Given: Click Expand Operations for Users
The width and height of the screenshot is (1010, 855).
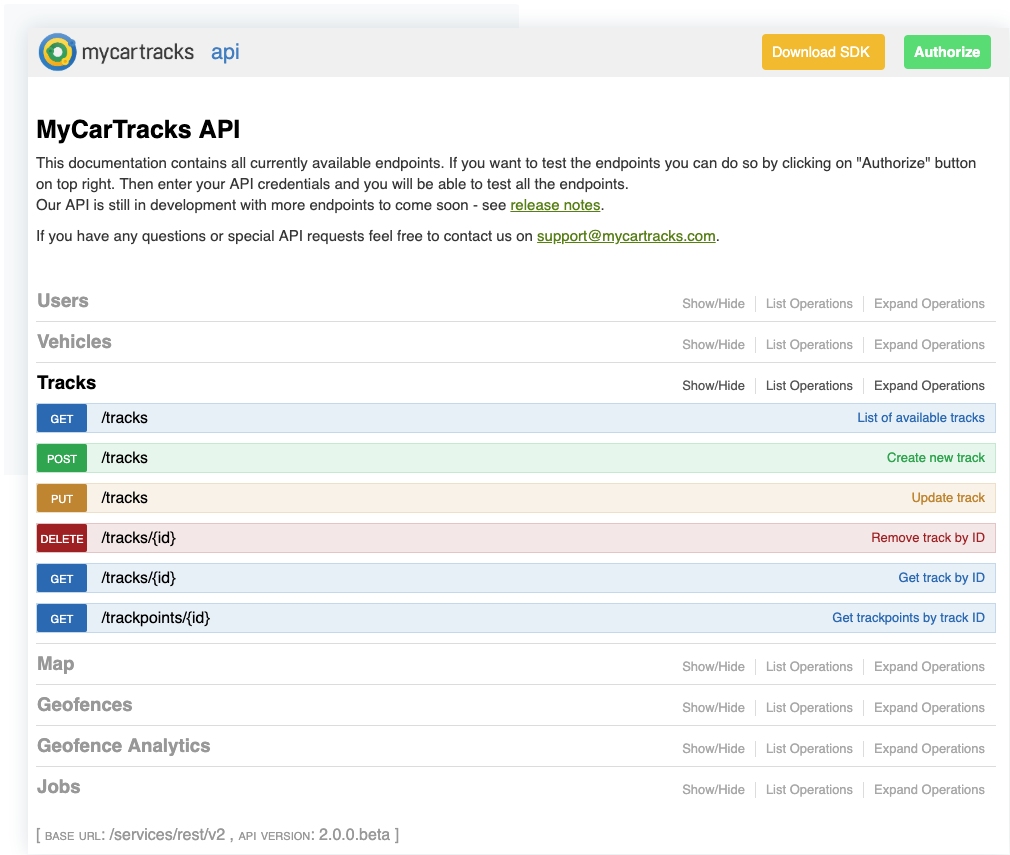Looking at the screenshot, I should click(x=929, y=303).
